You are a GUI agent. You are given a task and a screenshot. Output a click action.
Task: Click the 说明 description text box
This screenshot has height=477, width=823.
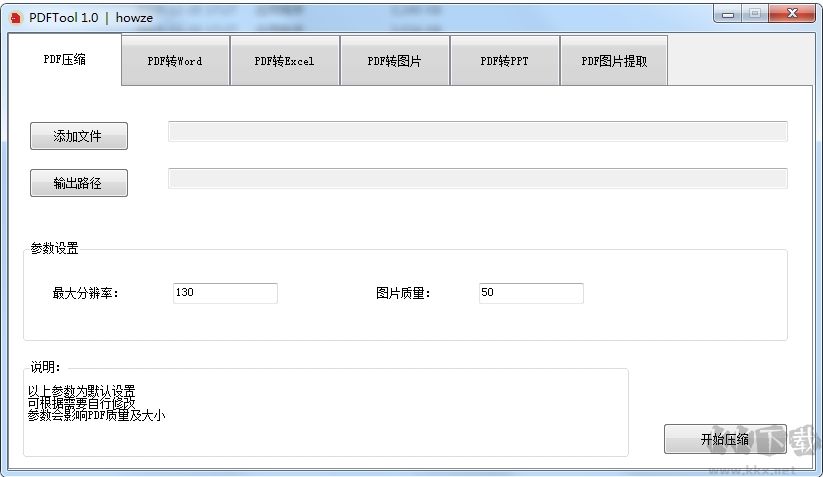coord(326,412)
